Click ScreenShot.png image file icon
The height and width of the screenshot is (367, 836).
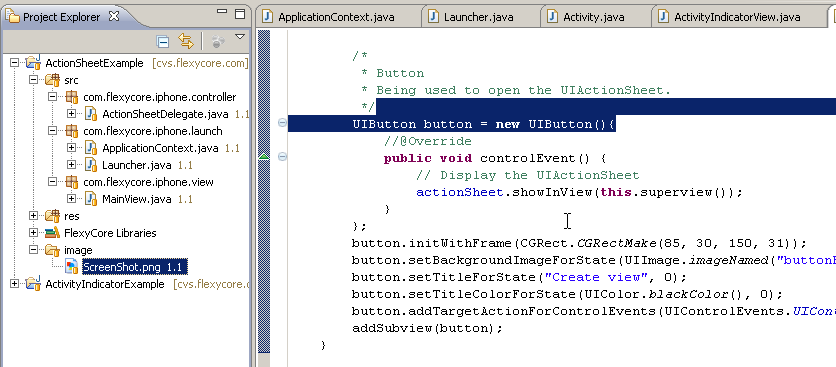(x=71, y=266)
